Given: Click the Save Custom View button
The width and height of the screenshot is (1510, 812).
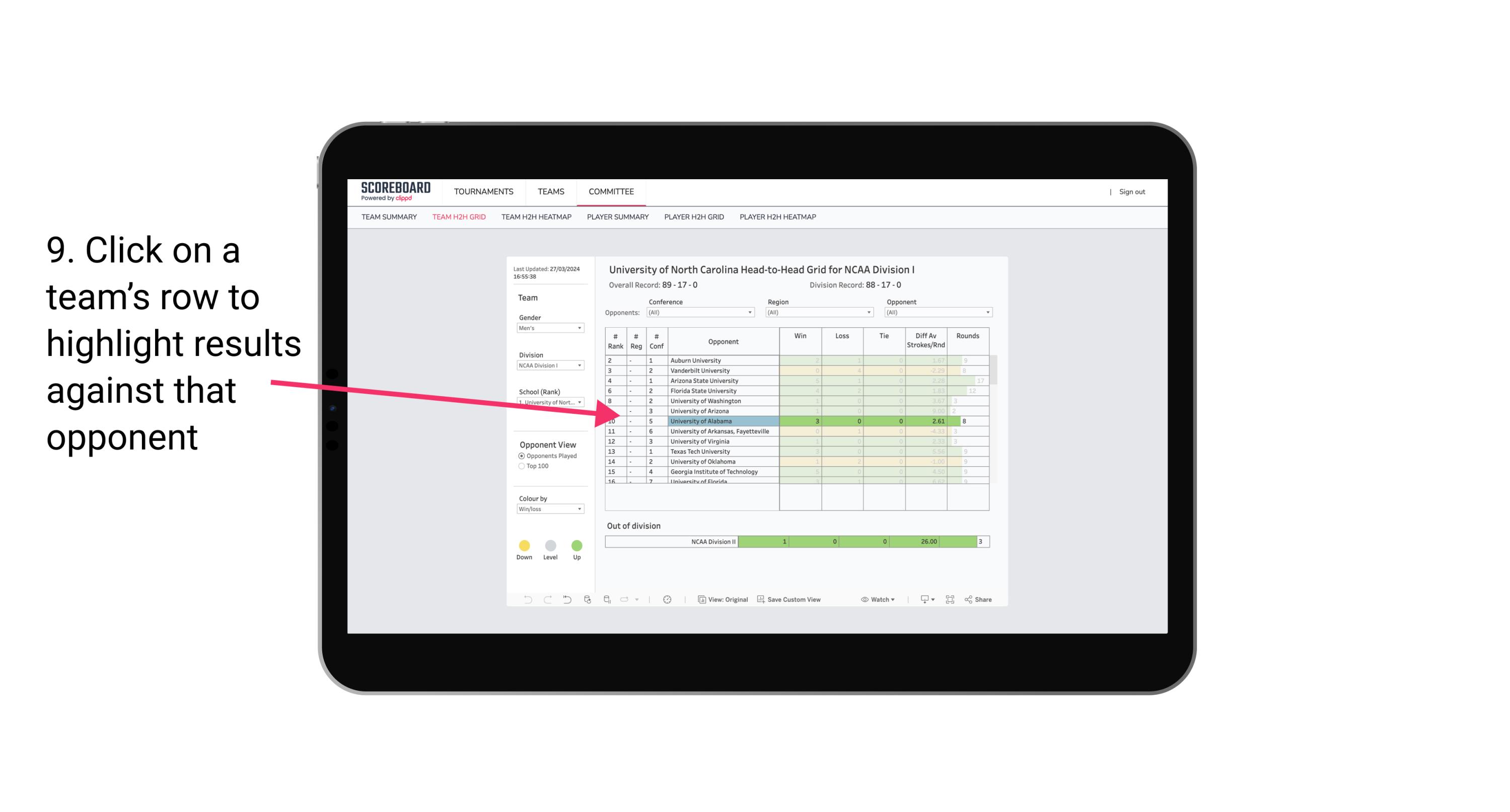Looking at the screenshot, I should click(791, 600).
